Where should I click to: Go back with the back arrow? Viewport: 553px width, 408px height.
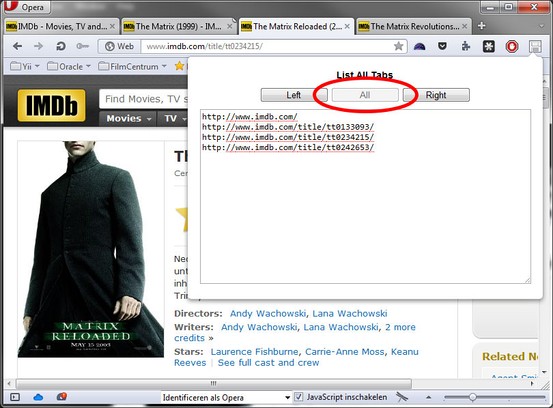click(17, 46)
